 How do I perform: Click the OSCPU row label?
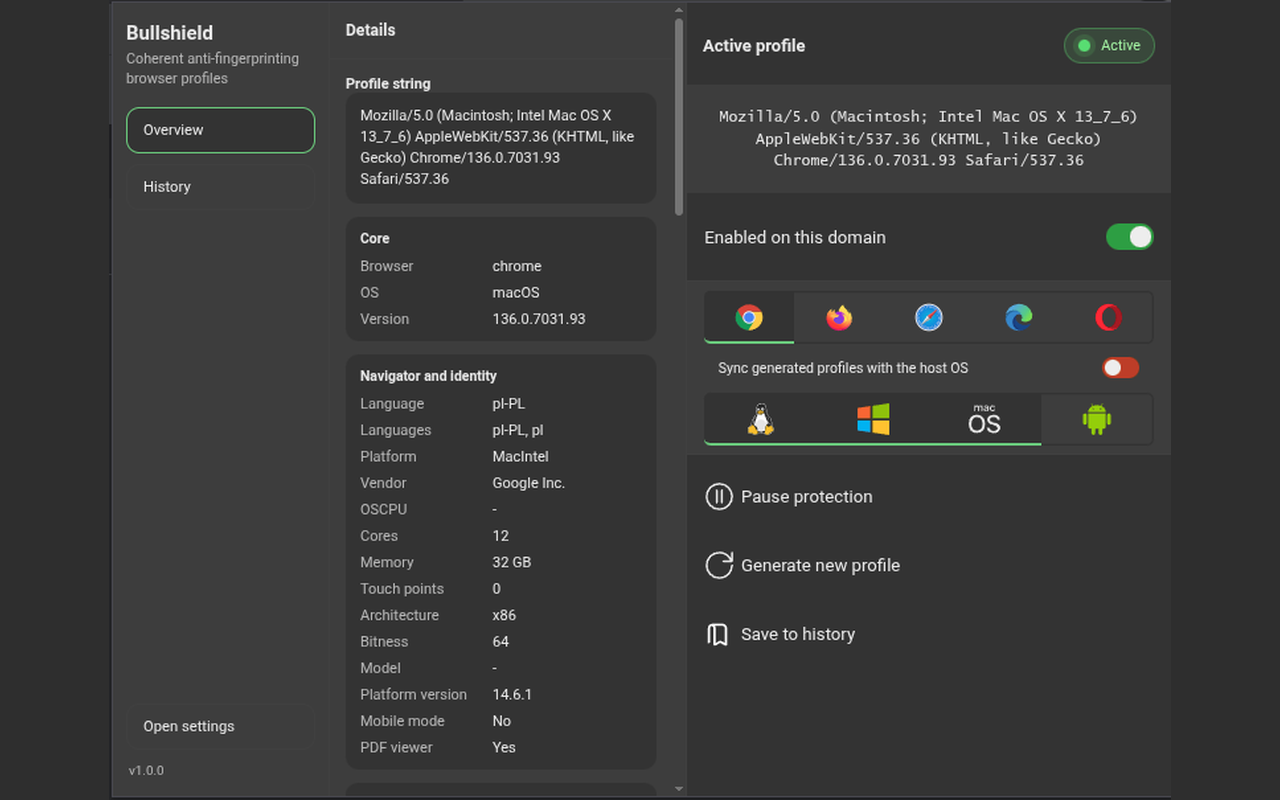coord(384,509)
